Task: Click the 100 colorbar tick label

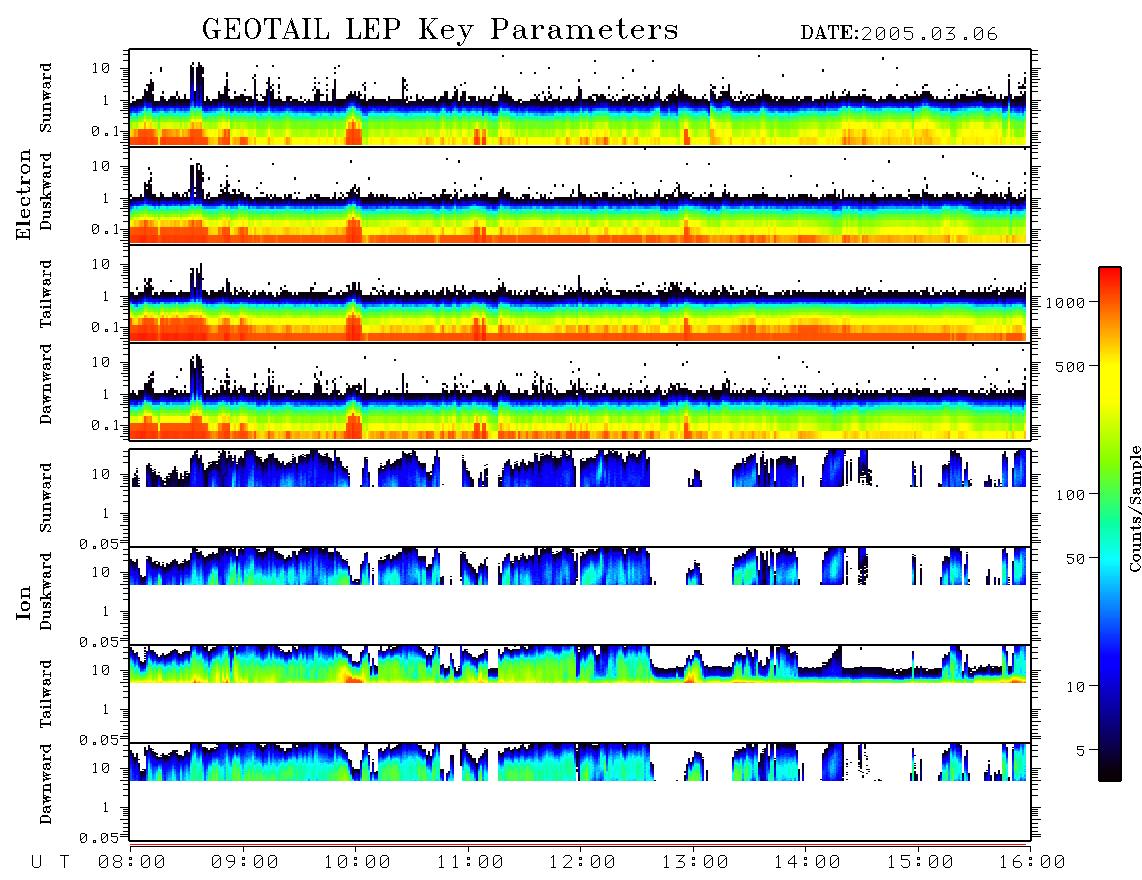Action: [x=1070, y=495]
